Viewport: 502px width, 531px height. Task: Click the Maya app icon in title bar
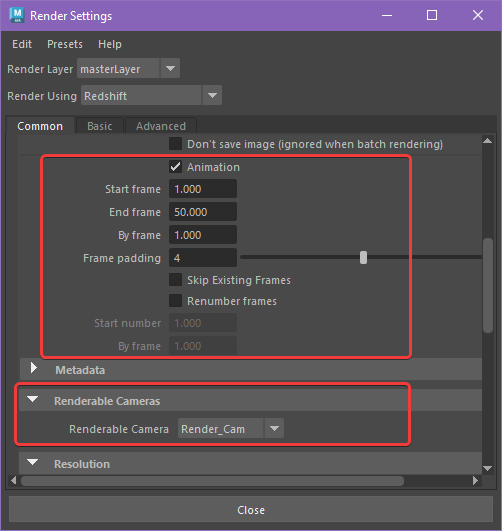coord(17,15)
